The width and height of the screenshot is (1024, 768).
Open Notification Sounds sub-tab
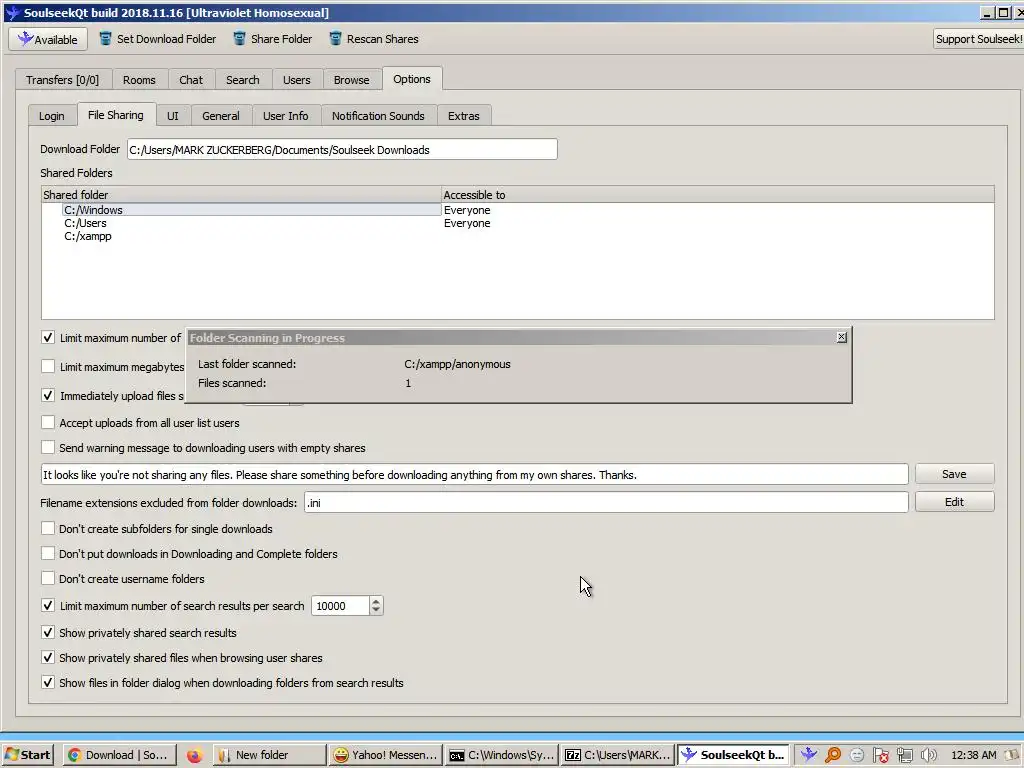pos(378,116)
